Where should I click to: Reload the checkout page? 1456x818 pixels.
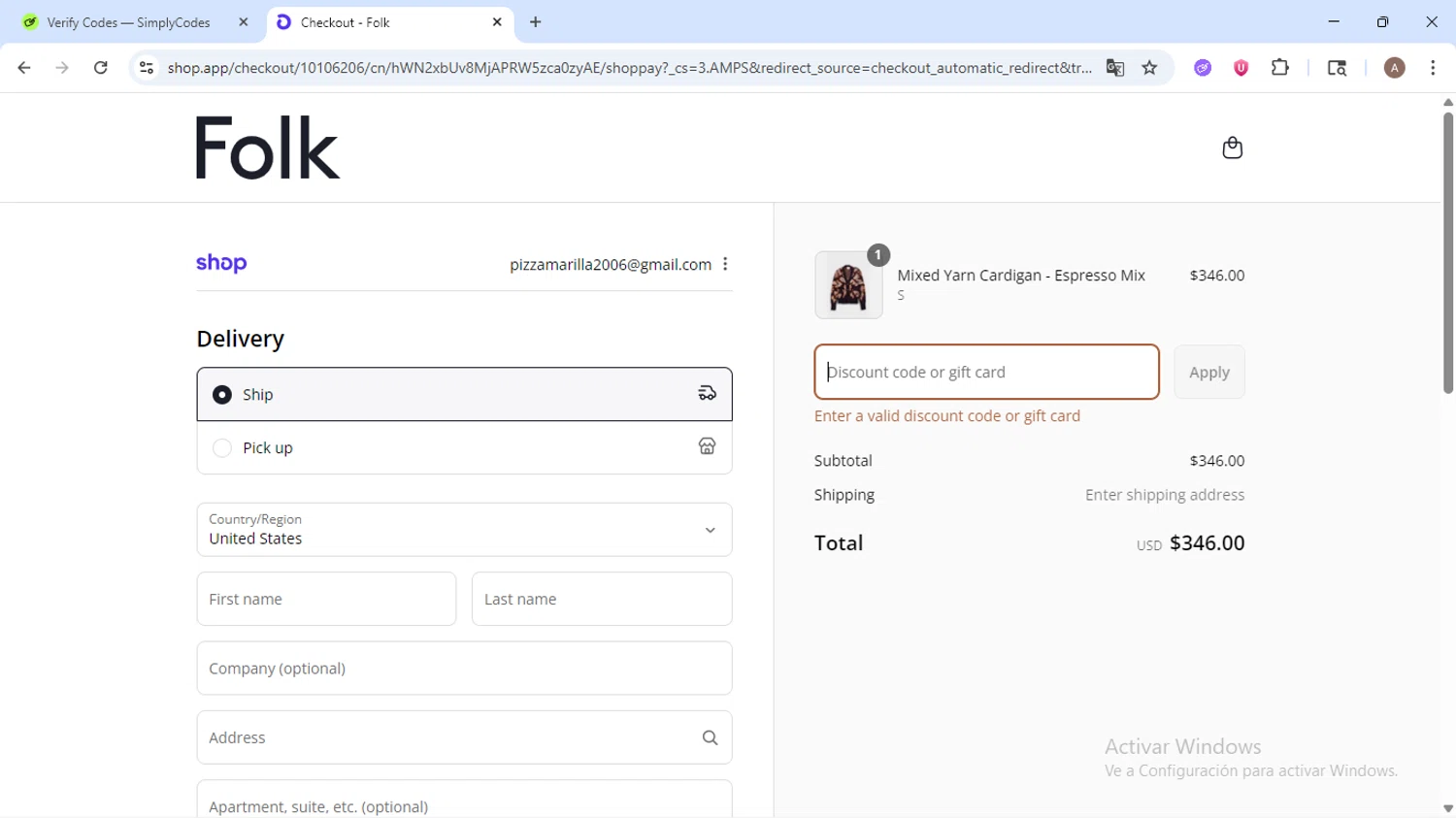[101, 68]
